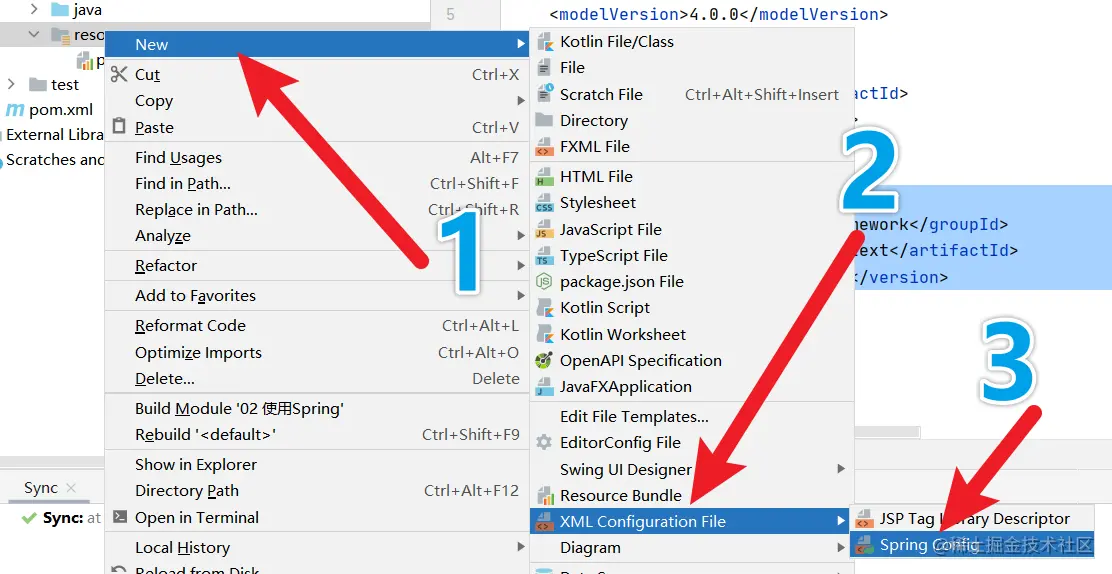Click the package.json File icon

tap(544, 282)
